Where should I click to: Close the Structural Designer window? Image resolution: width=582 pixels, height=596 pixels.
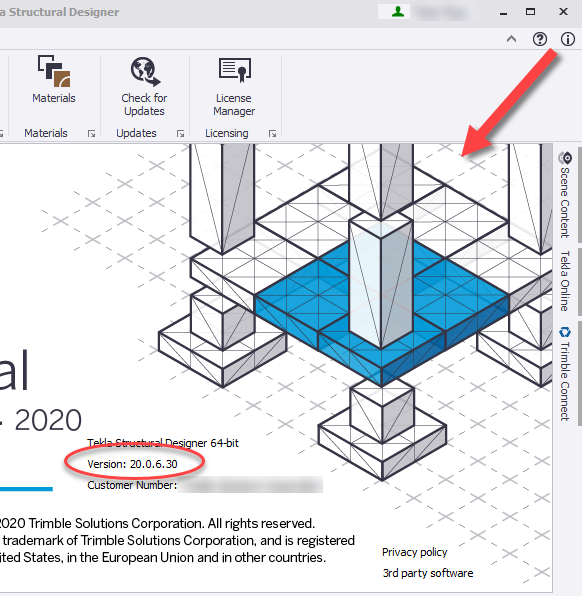tap(563, 12)
